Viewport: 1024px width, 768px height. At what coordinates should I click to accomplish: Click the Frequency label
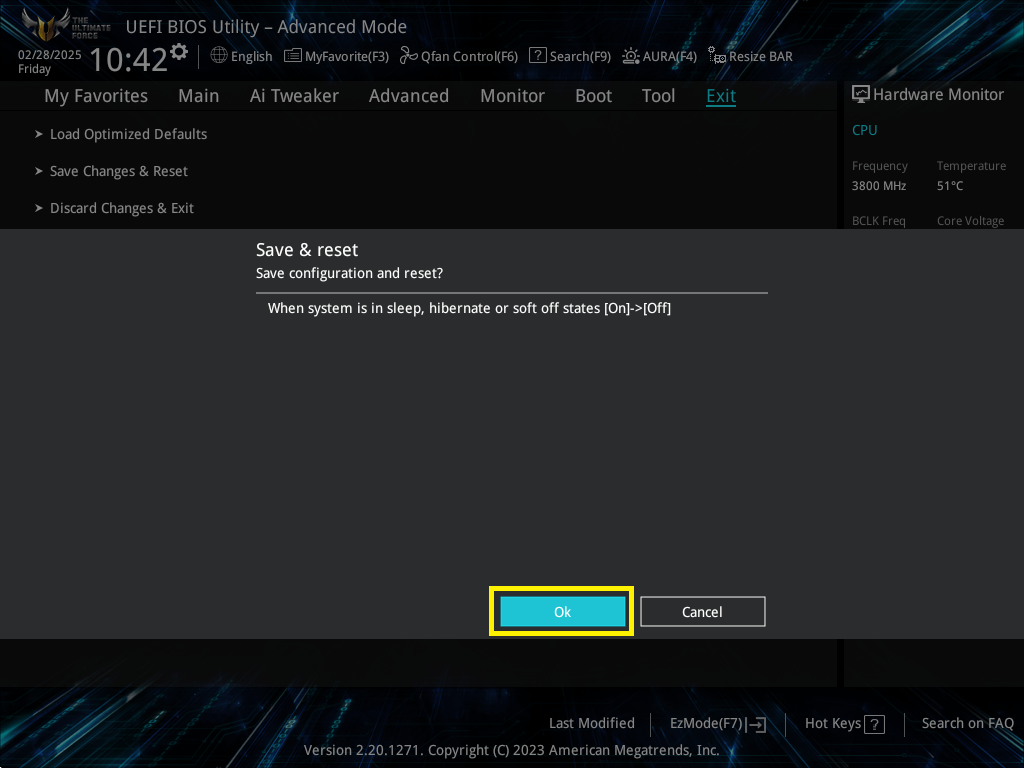click(880, 166)
